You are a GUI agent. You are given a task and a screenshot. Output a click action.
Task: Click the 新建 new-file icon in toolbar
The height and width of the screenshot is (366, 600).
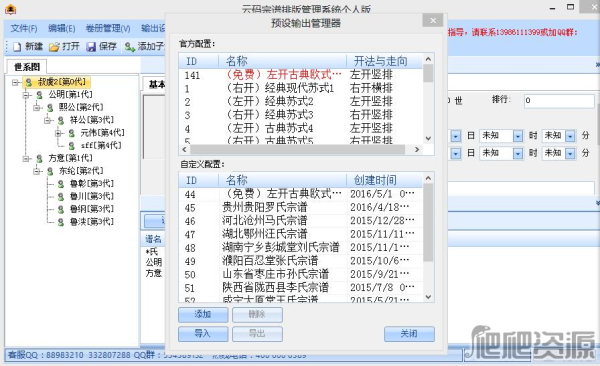pos(17,47)
